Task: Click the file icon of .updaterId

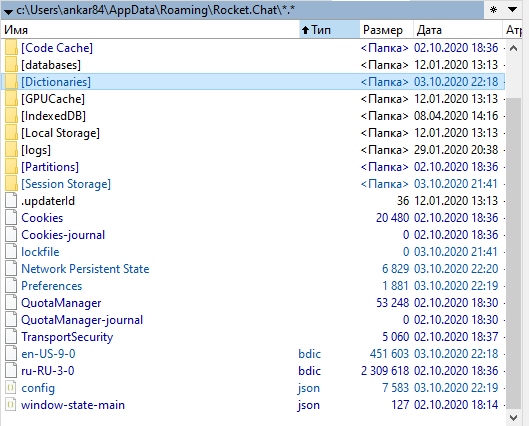Action: point(11,201)
